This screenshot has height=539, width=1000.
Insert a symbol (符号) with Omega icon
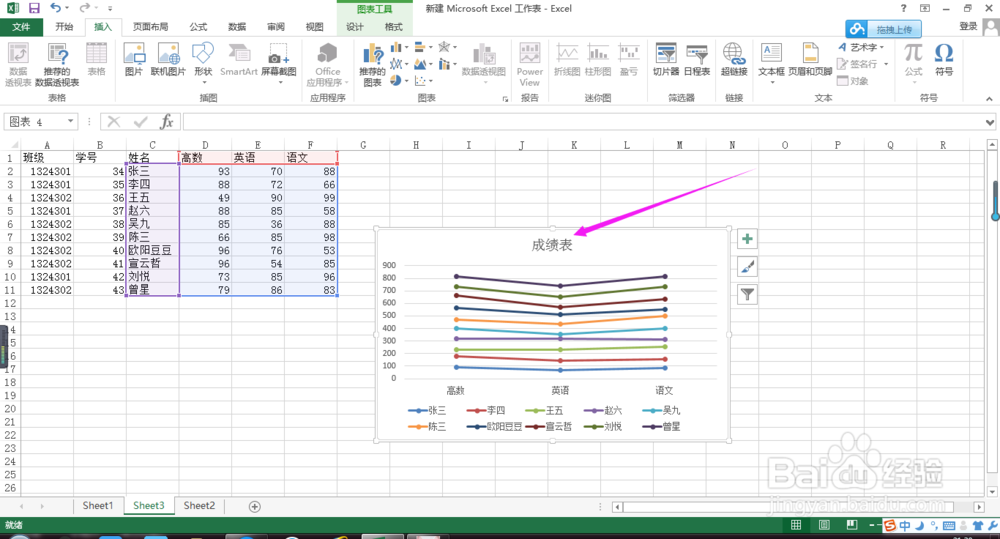pos(944,60)
